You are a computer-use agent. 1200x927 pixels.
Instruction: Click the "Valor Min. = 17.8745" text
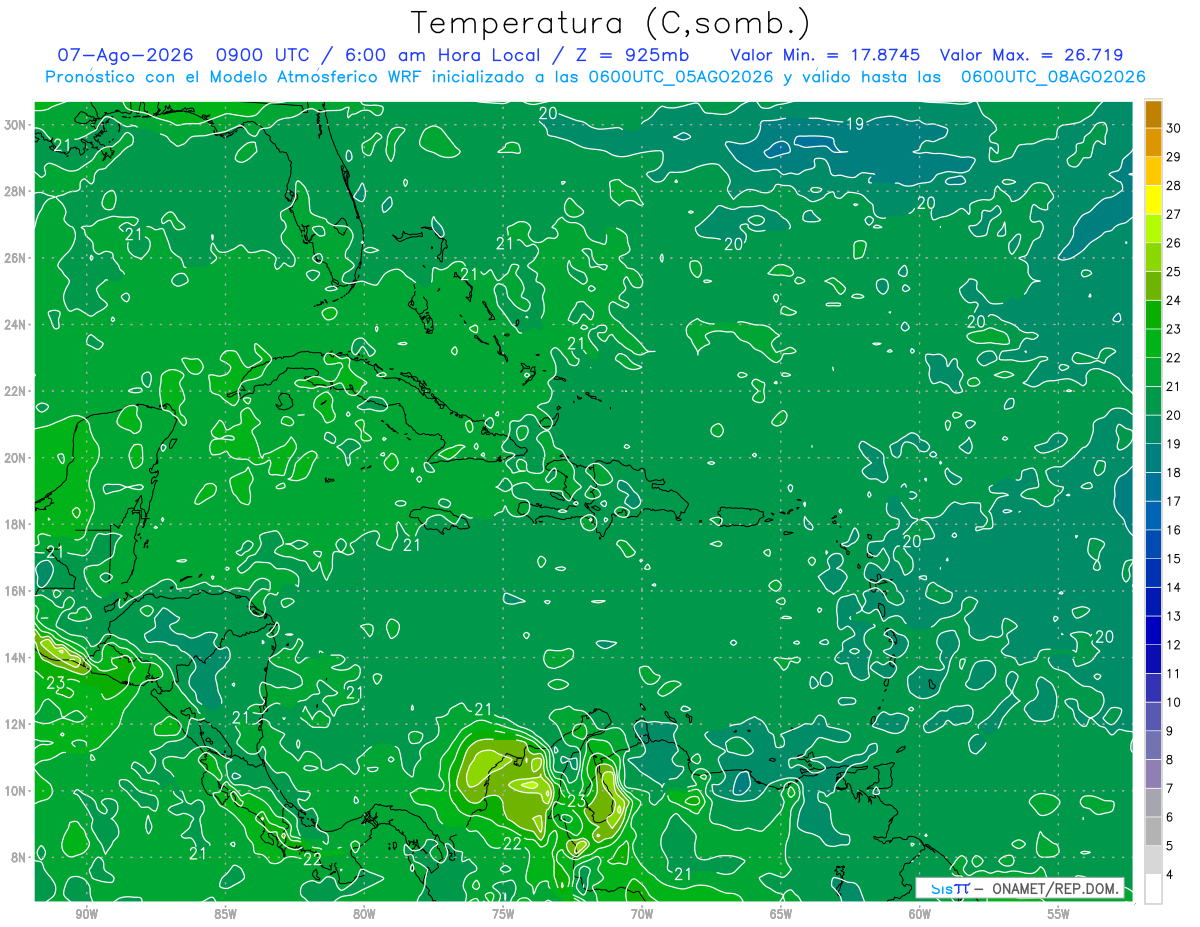(x=825, y=55)
